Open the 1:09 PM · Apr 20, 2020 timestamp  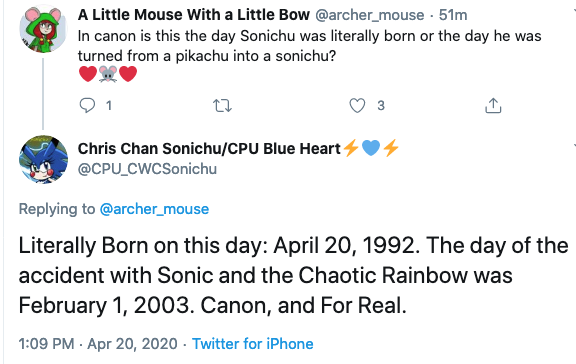click(98, 344)
